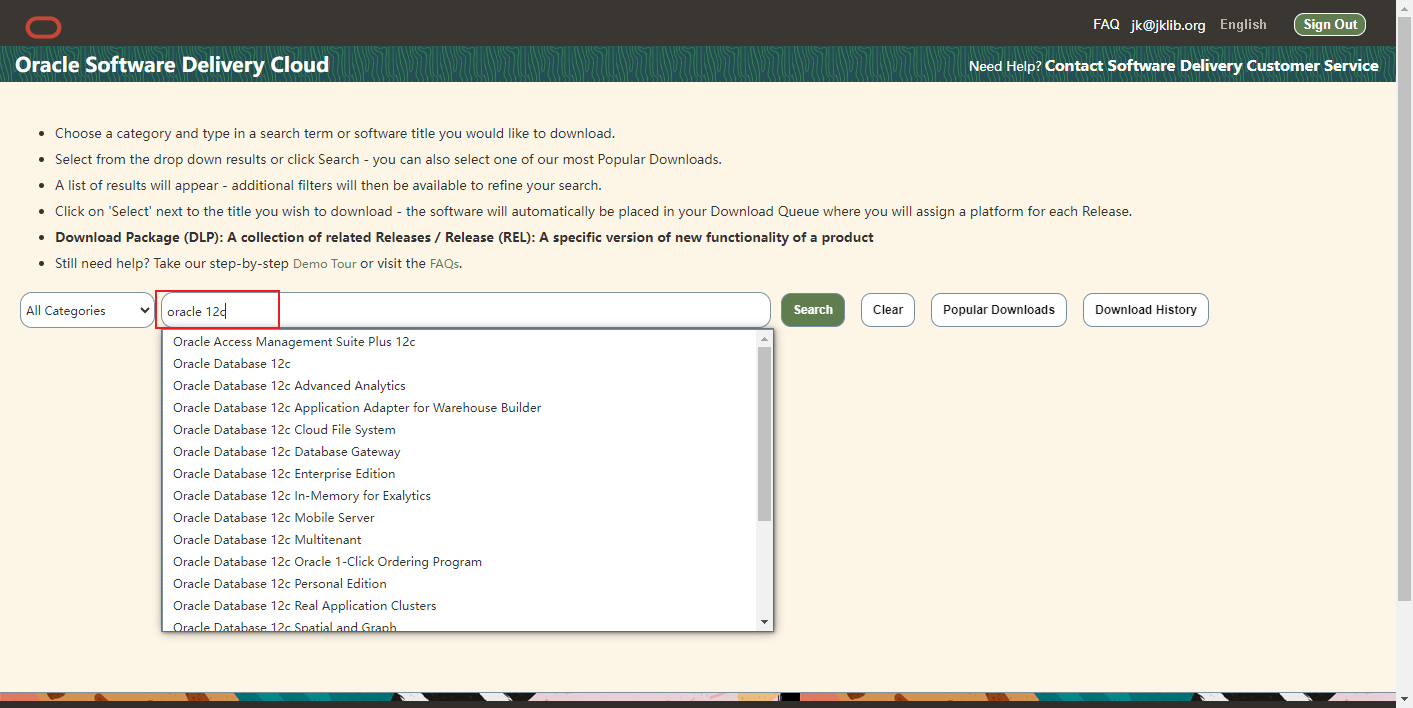Open the Demo Tour link
The height and width of the screenshot is (708, 1413).
(x=324, y=264)
